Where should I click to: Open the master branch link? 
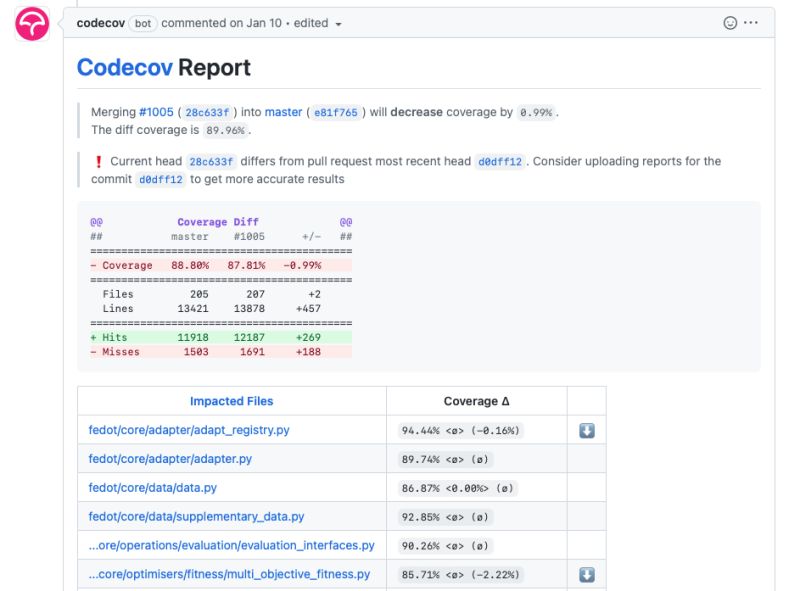(x=283, y=112)
